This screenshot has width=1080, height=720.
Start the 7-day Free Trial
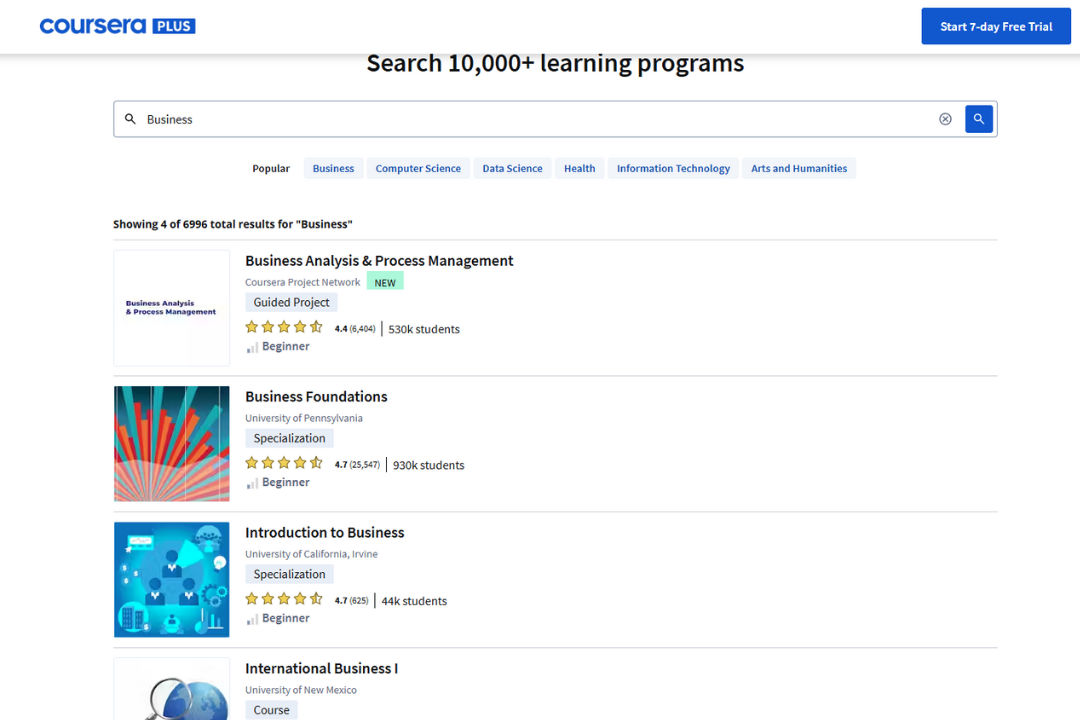click(996, 26)
